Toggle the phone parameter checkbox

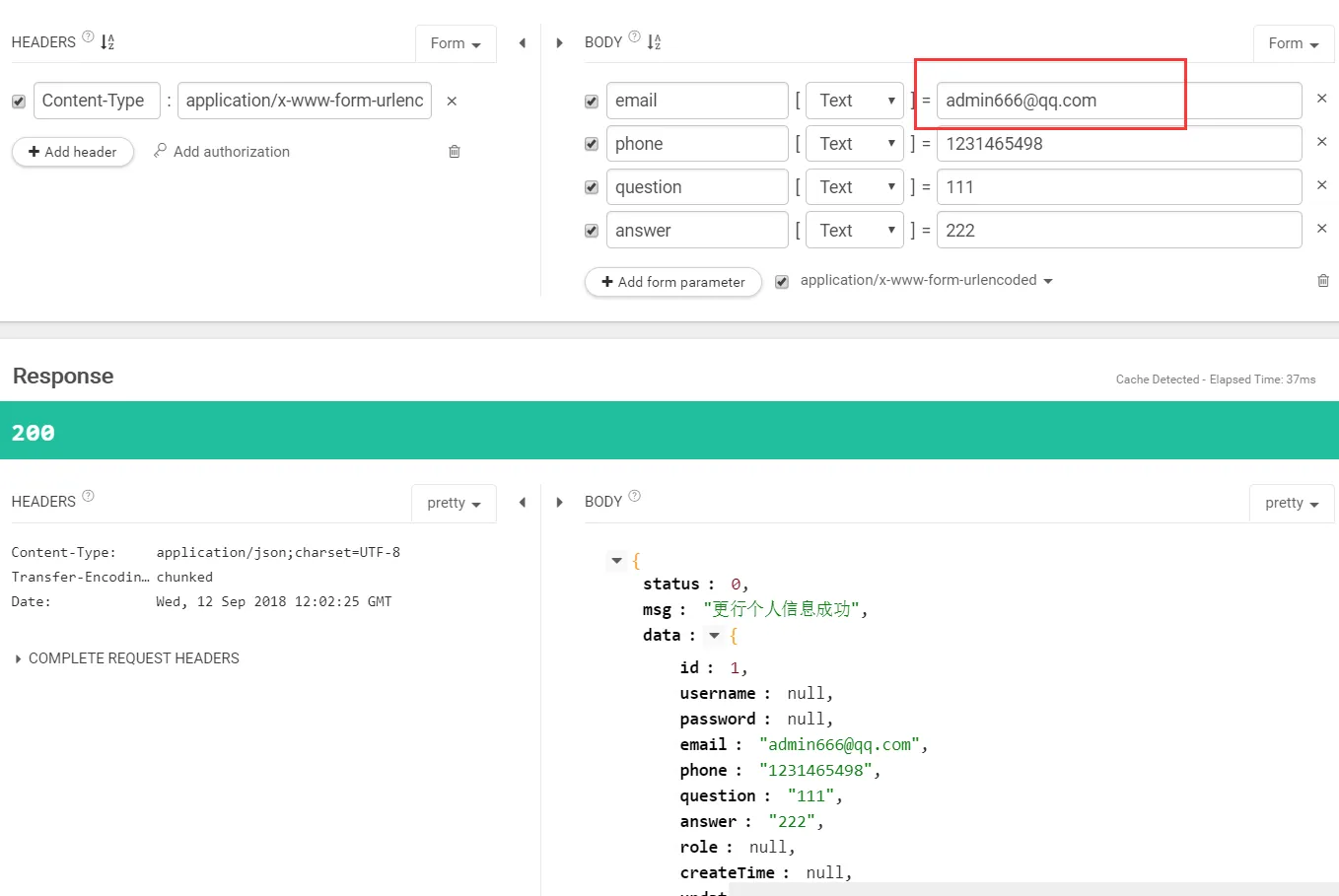point(592,144)
